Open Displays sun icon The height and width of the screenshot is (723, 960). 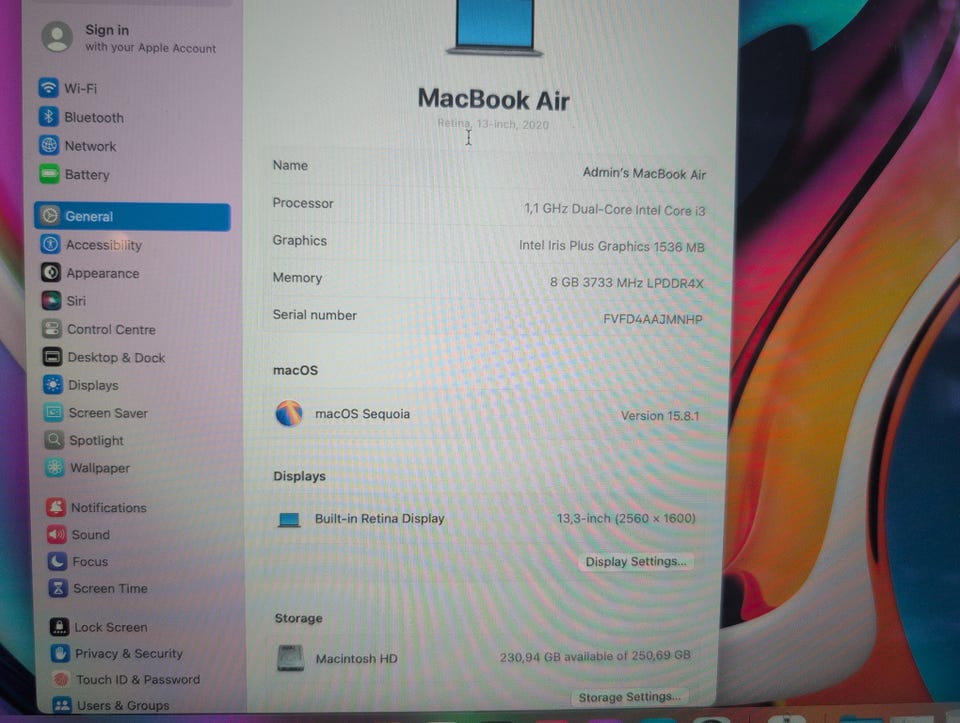(53, 384)
